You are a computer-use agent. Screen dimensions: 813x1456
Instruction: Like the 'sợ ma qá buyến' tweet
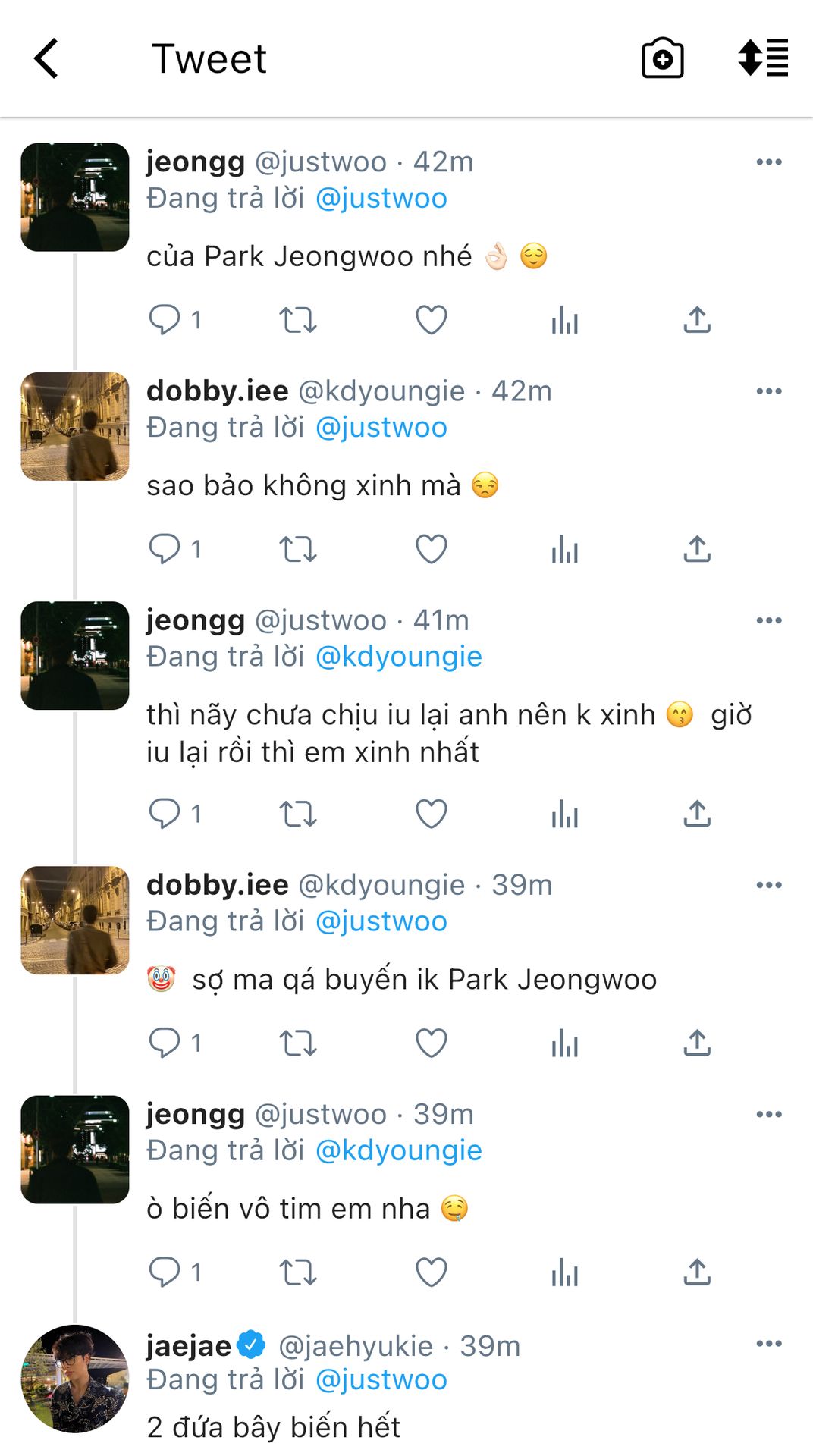pos(432,1043)
